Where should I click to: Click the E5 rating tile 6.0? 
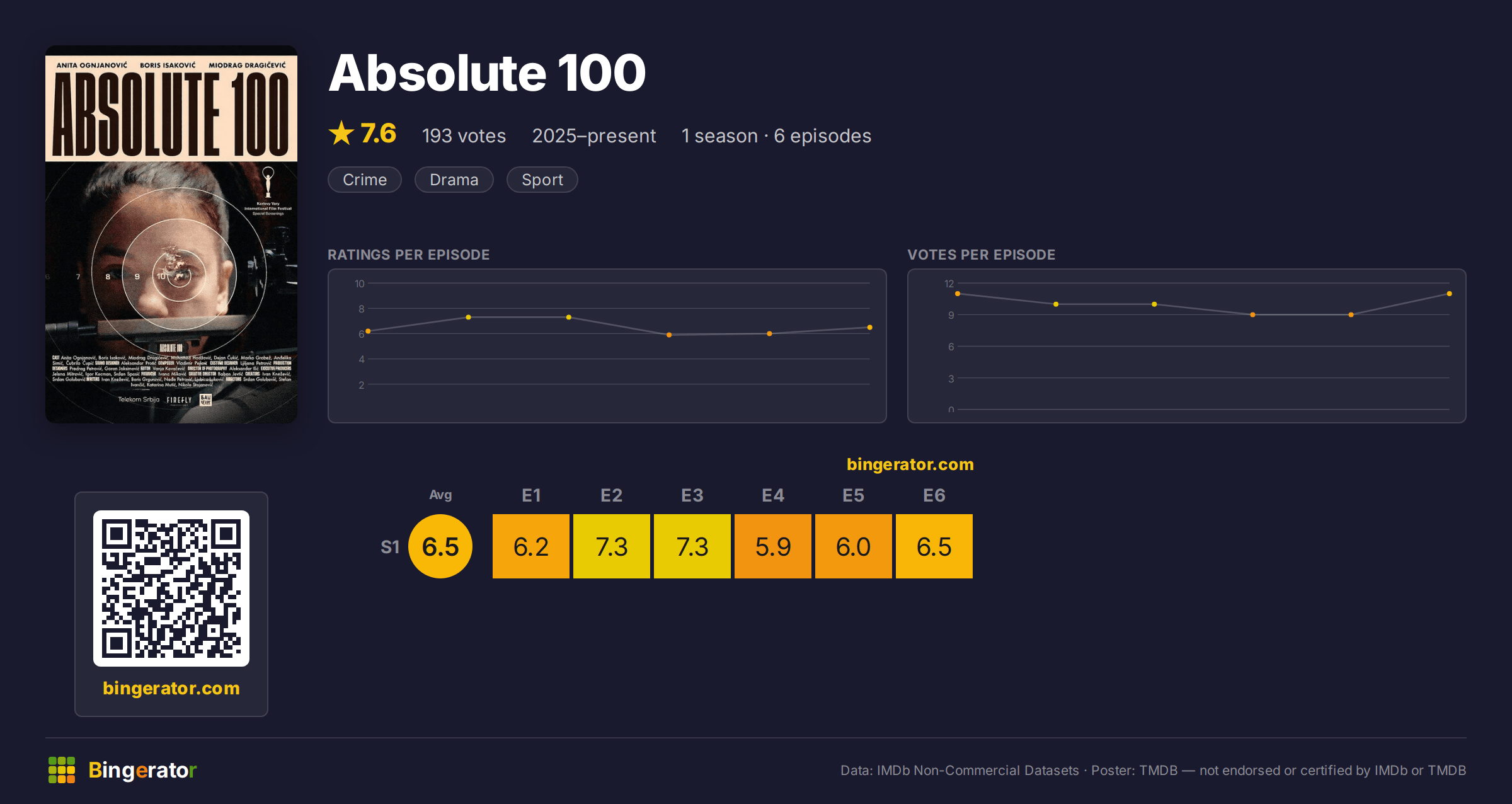click(x=854, y=546)
